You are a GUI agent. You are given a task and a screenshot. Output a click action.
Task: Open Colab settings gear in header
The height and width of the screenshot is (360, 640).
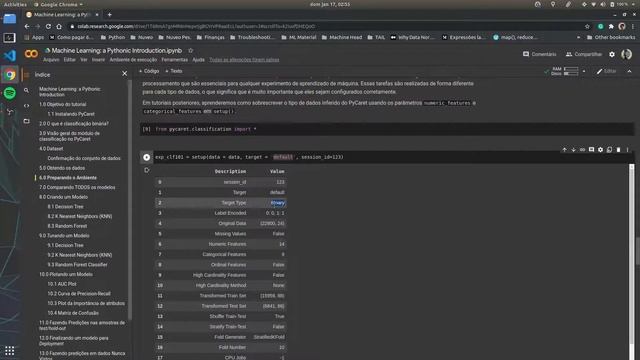612,54
